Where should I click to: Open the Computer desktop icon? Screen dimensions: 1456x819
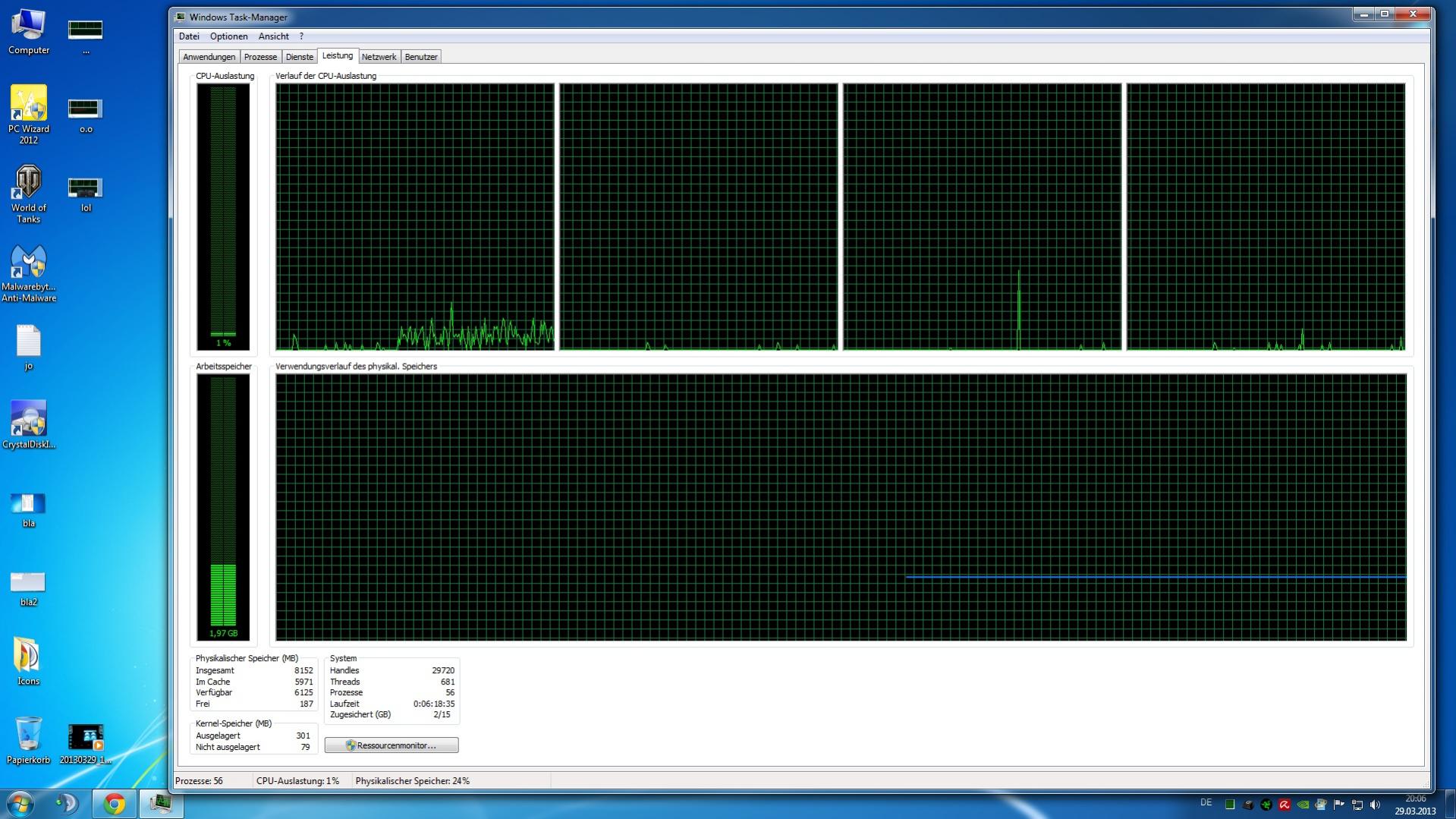click(x=29, y=31)
